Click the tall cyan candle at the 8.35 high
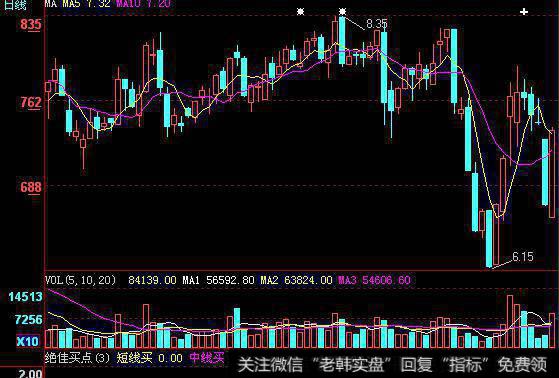This screenshot has width=559, height=378. (342, 40)
